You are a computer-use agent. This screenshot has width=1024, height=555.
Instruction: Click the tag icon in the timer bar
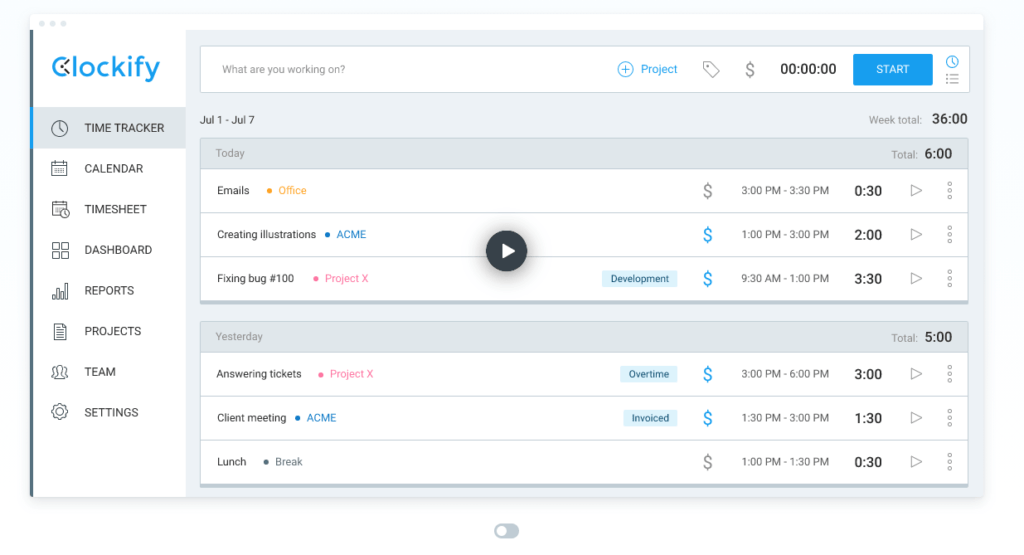pos(711,69)
